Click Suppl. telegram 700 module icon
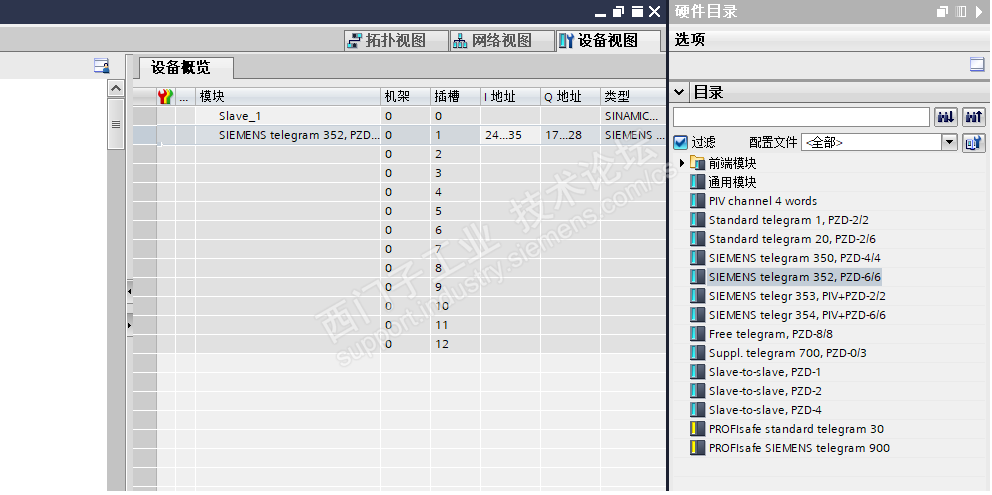 tap(697, 353)
